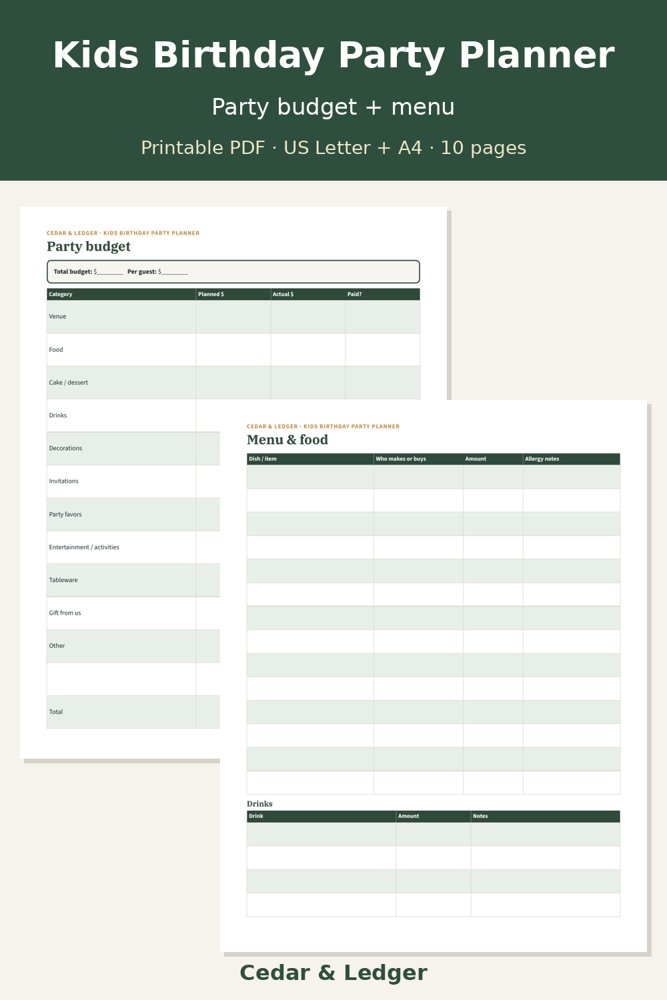
Task: Click the 'Cedar & Ledger' brand name at bottom
Action: coord(334,973)
